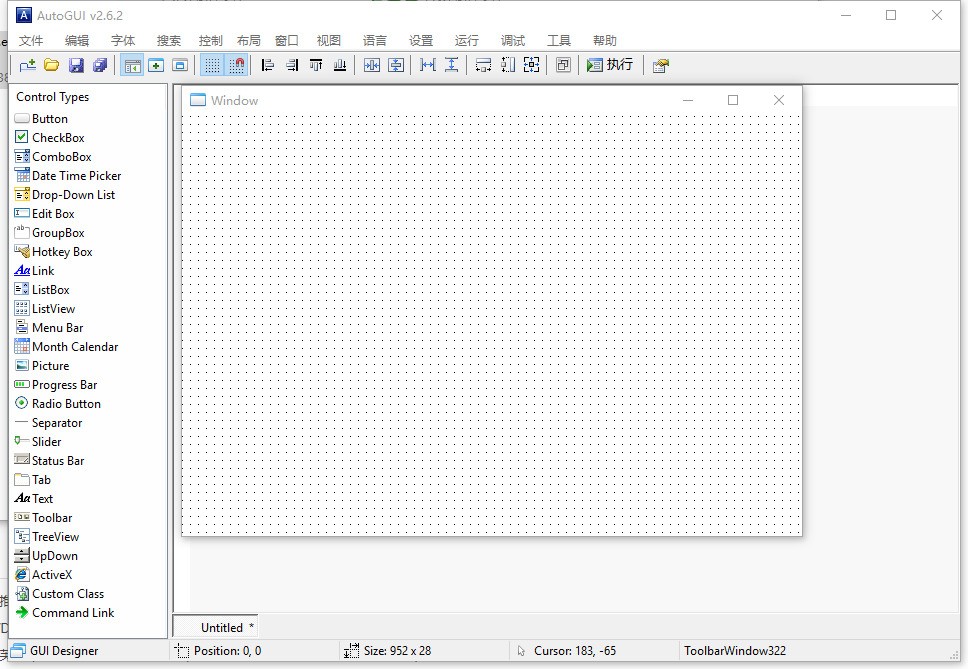This screenshot has width=968, height=669.
Task: Select Radio Button control type
Action: tap(66, 404)
